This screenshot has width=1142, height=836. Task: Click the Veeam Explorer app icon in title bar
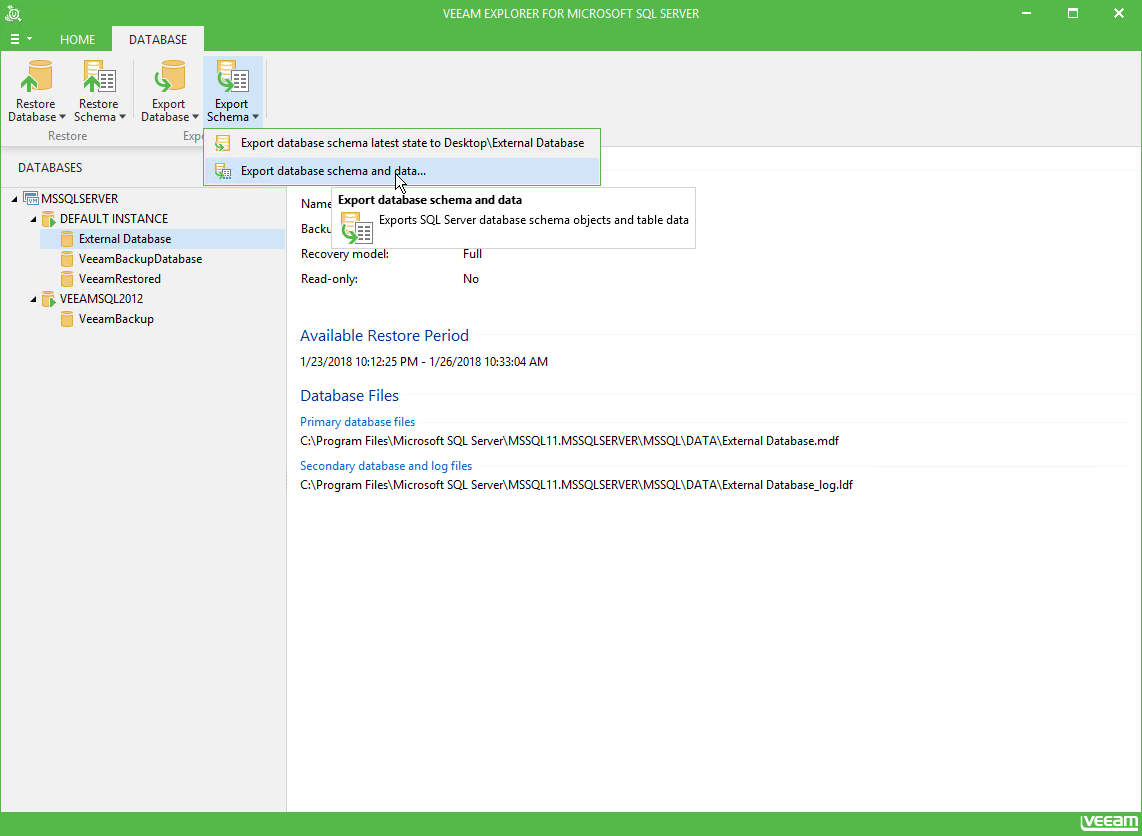(12, 13)
